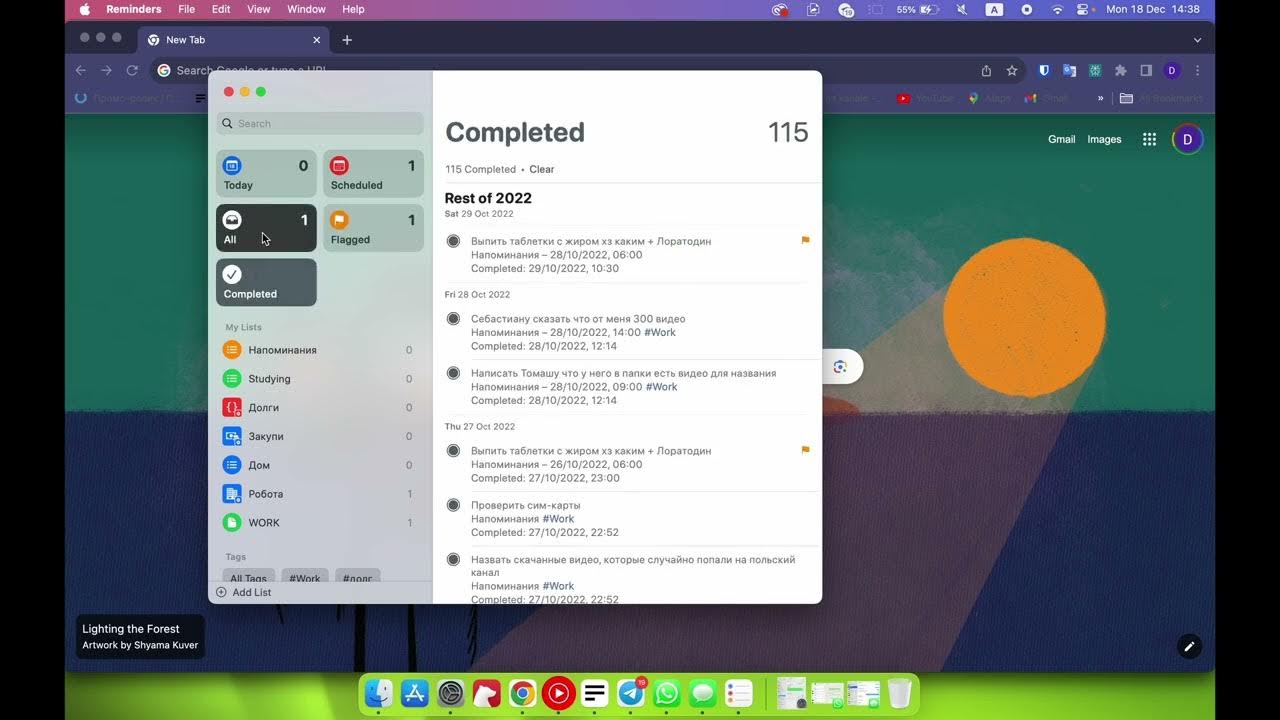Mark the 'Проверить сим-карты' reminder as incomplete

pos(453,505)
